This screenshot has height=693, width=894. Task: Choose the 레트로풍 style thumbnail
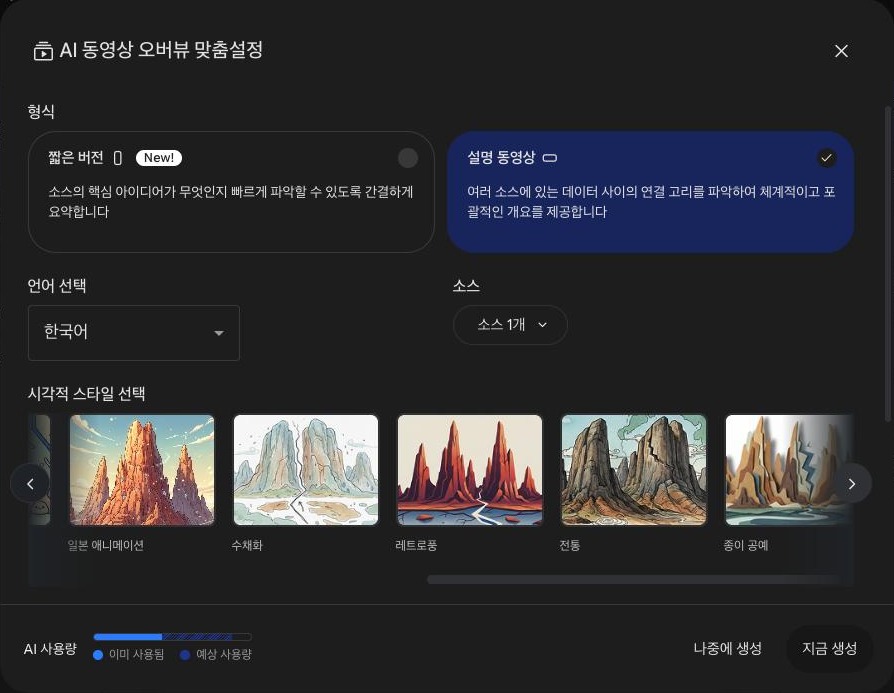click(470, 470)
